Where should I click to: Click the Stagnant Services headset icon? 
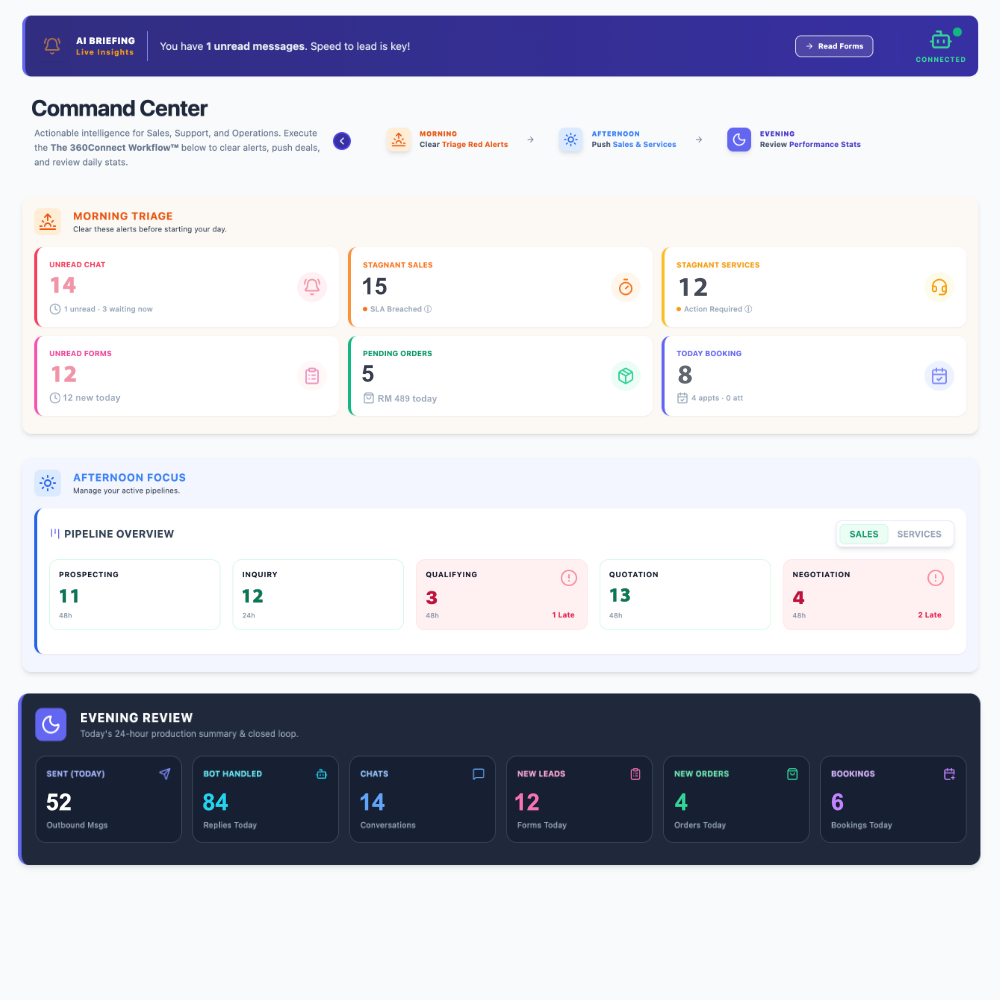click(939, 287)
